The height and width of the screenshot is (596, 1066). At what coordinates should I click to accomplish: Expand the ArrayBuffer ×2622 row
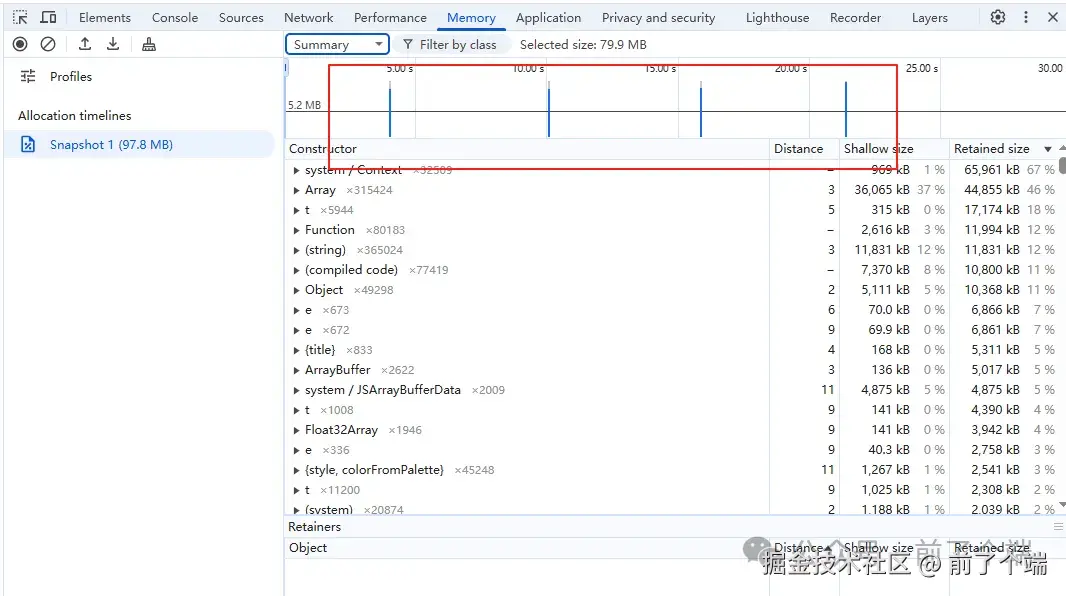pos(296,370)
